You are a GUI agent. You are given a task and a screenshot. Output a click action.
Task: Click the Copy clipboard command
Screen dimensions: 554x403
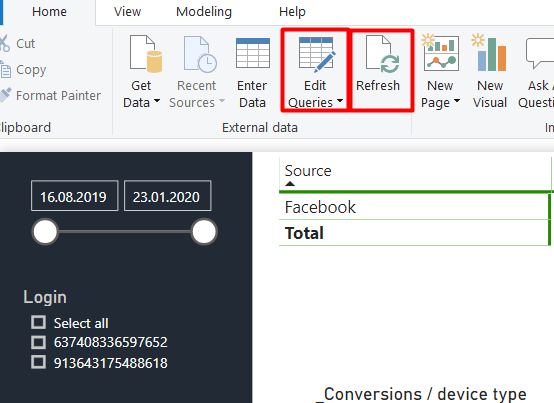(x=23, y=70)
